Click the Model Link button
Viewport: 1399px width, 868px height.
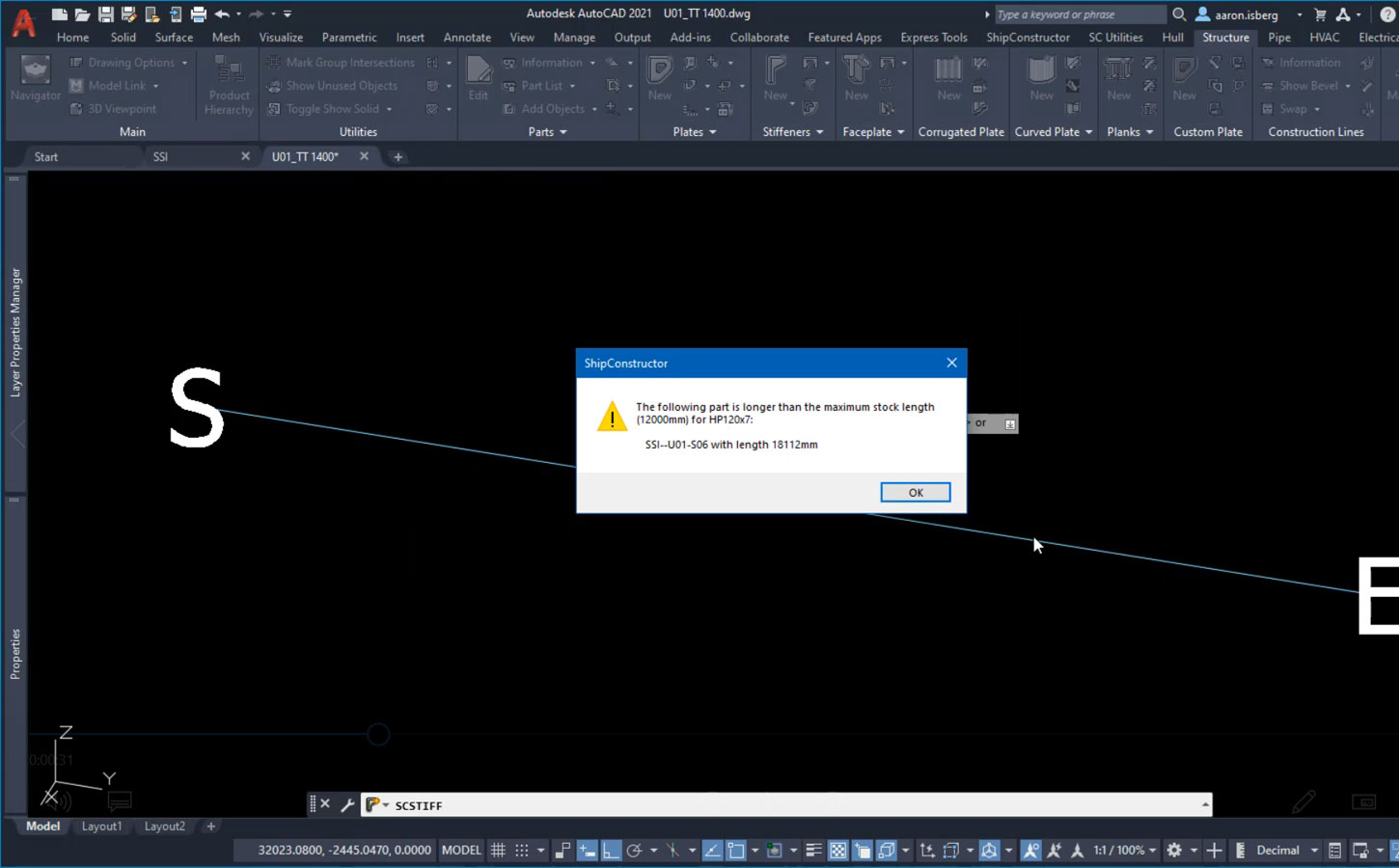pyautogui.click(x=115, y=86)
